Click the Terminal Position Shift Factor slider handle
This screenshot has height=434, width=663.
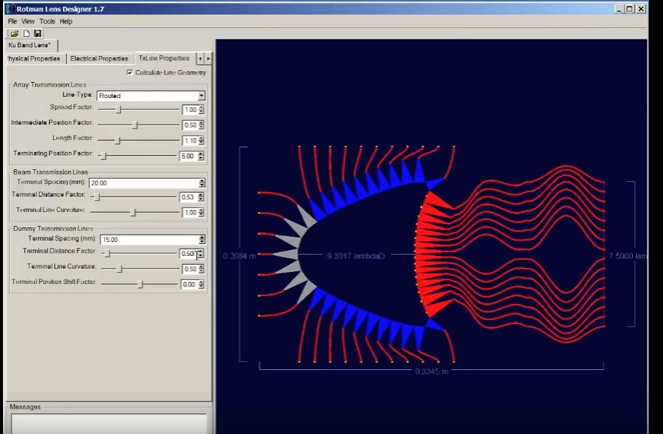(140, 284)
